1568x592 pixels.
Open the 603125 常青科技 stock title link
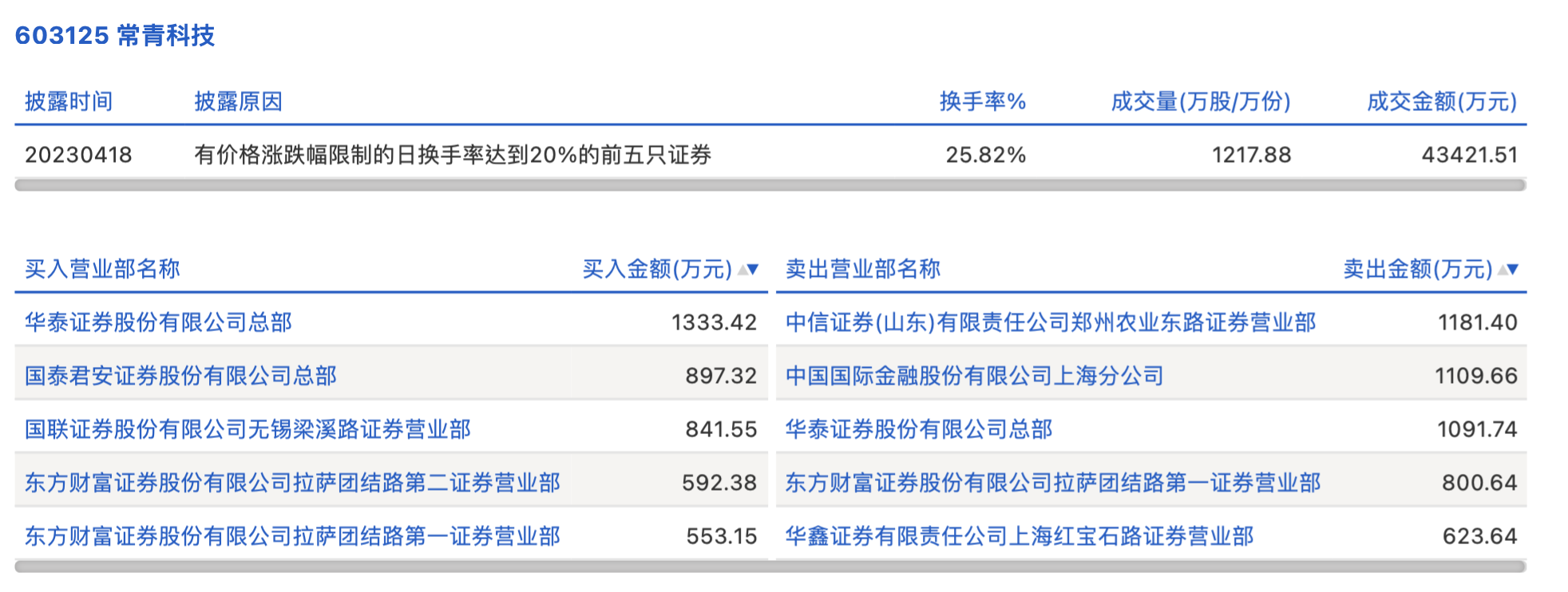click(115, 36)
